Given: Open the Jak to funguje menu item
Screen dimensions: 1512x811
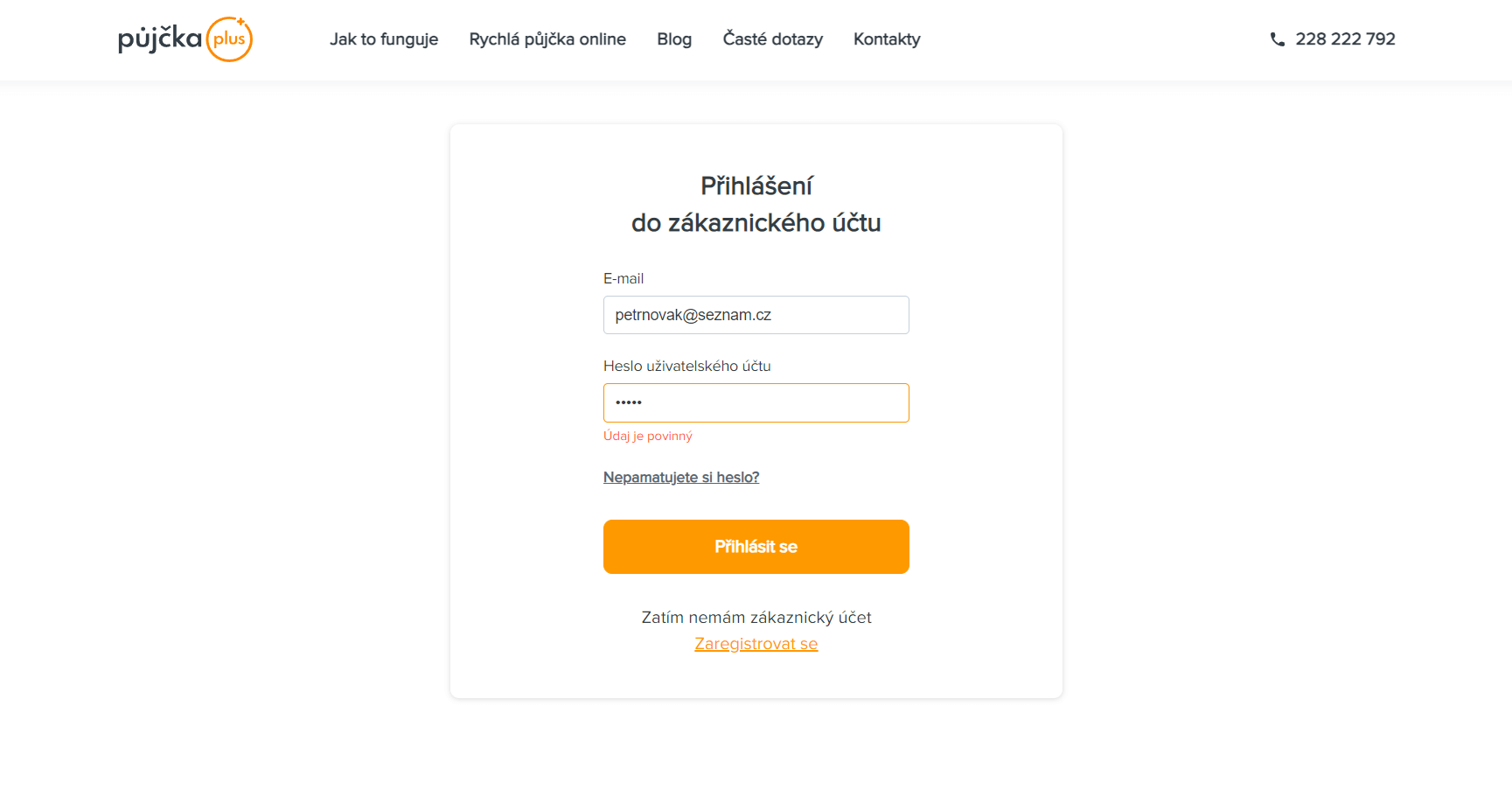Looking at the screenshot, I should tap(384, 39).
